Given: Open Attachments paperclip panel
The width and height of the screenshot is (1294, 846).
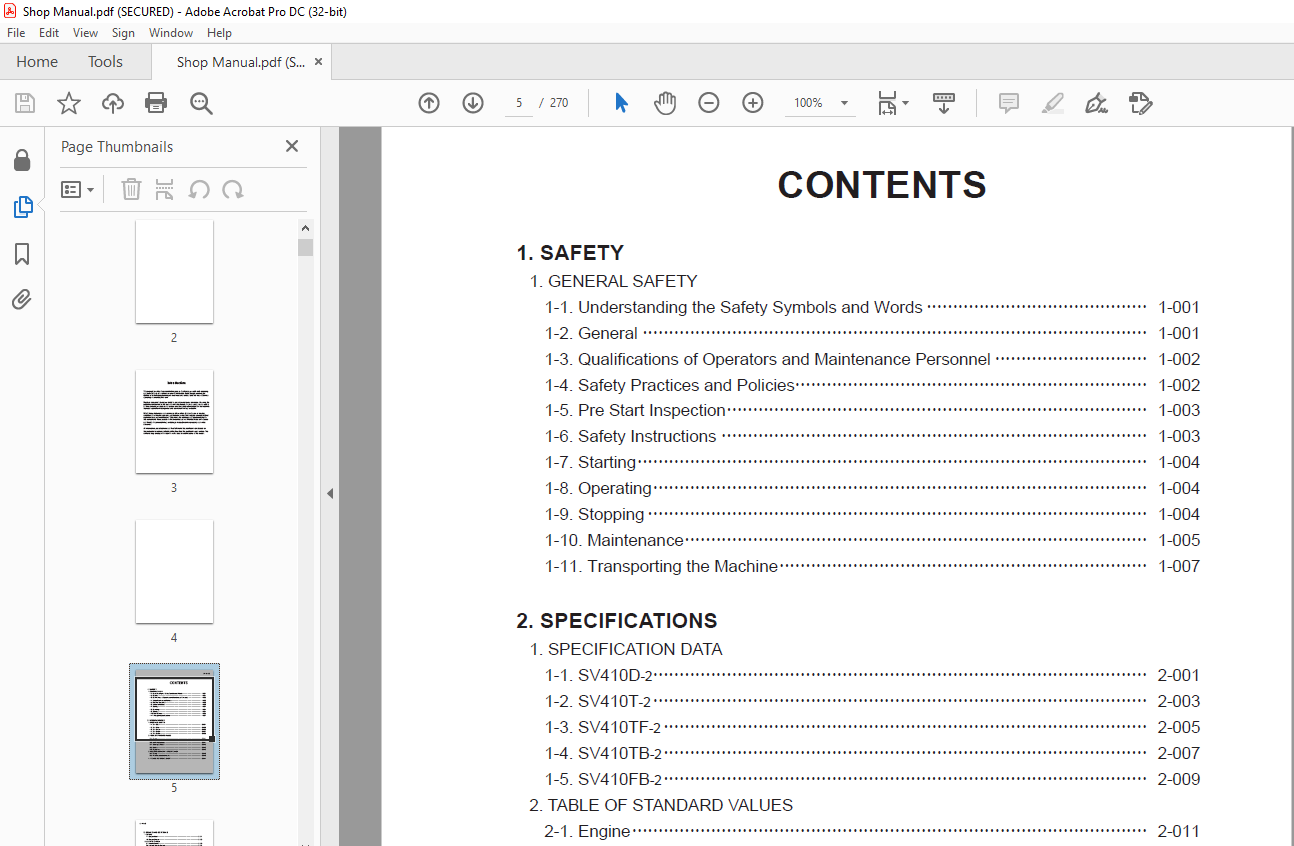Looking at the screenshot, I should point(22,299).
